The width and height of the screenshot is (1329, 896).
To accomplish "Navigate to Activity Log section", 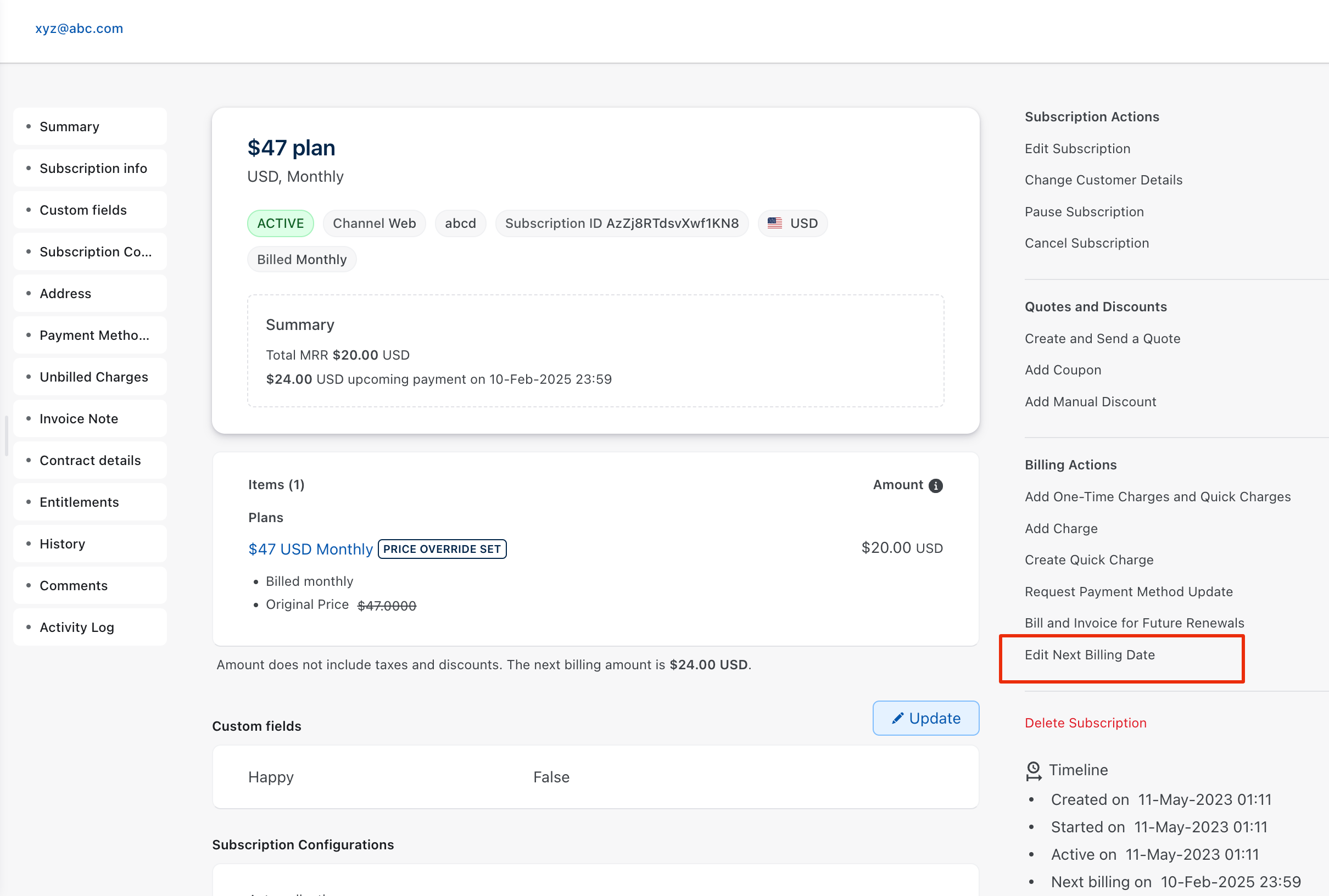I will (x=76, y=627).
